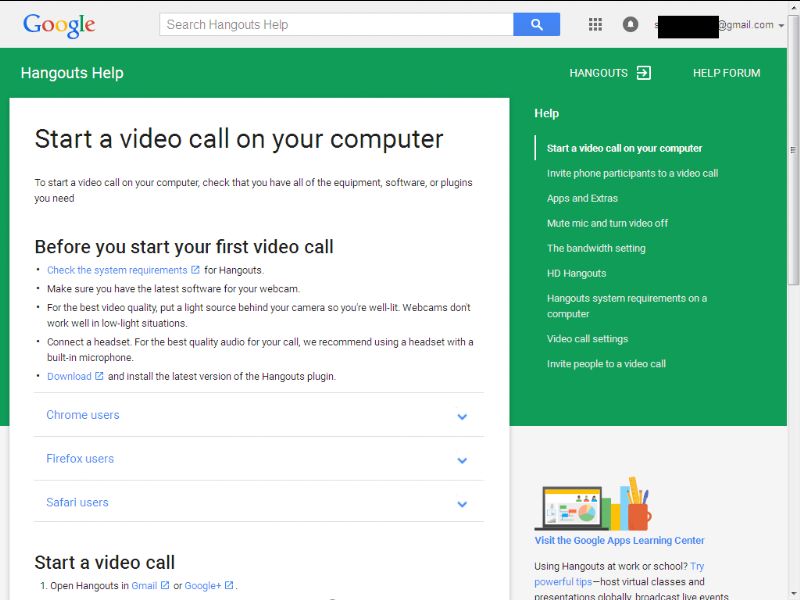Viewport: 800px width, 600px height.
Task: Focus the Search Hangouts Help field
Action: 336,24
